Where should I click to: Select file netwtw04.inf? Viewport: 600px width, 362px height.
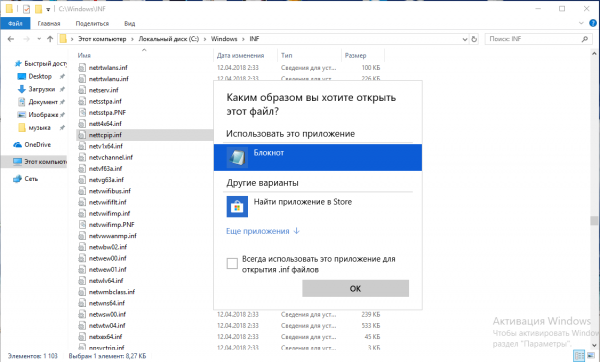[107, 326]
